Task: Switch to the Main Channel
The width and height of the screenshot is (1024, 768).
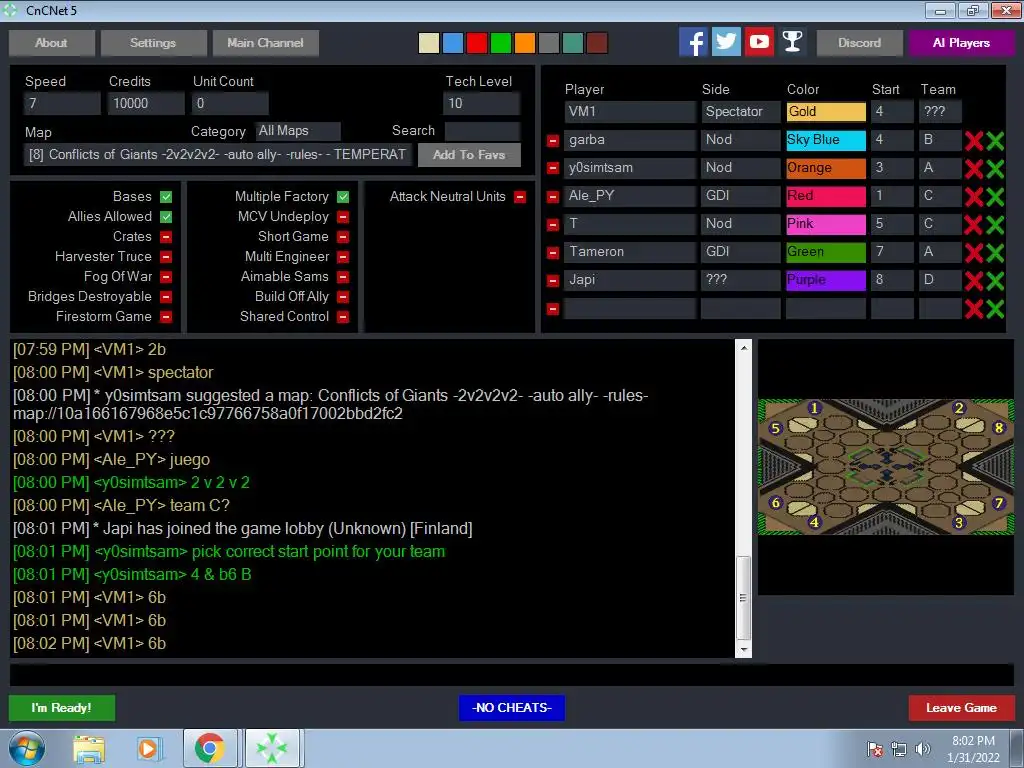Action: [266, 43]
